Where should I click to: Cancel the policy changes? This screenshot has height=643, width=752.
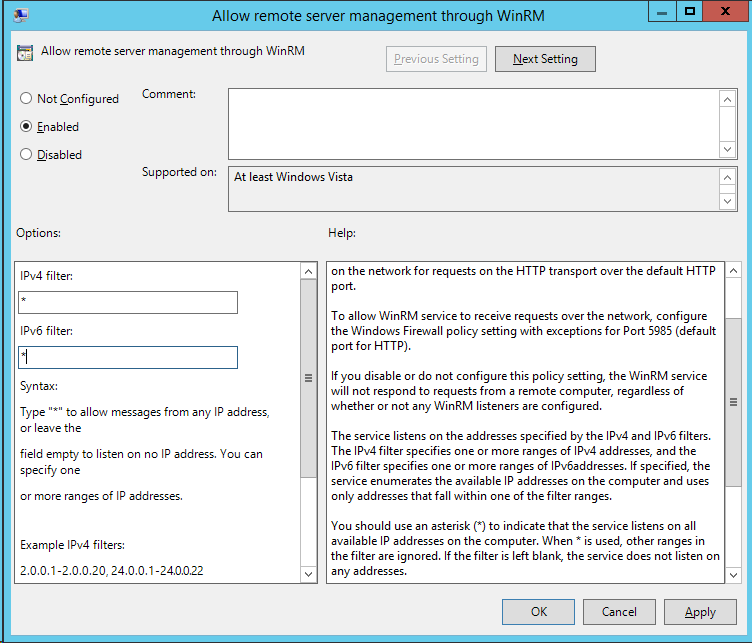click(619, 612)
